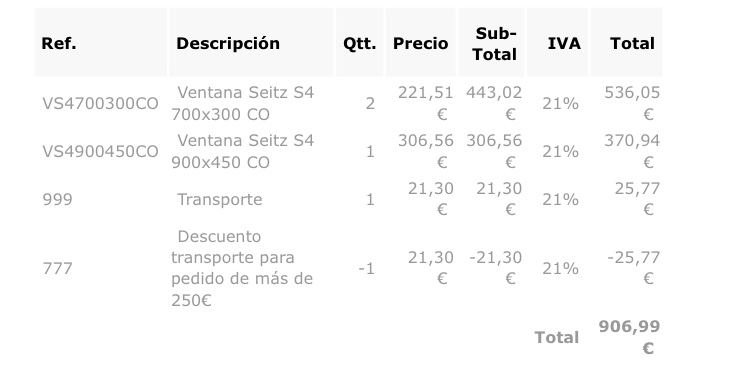Click the 370,94 € total value

pos(632,151)
